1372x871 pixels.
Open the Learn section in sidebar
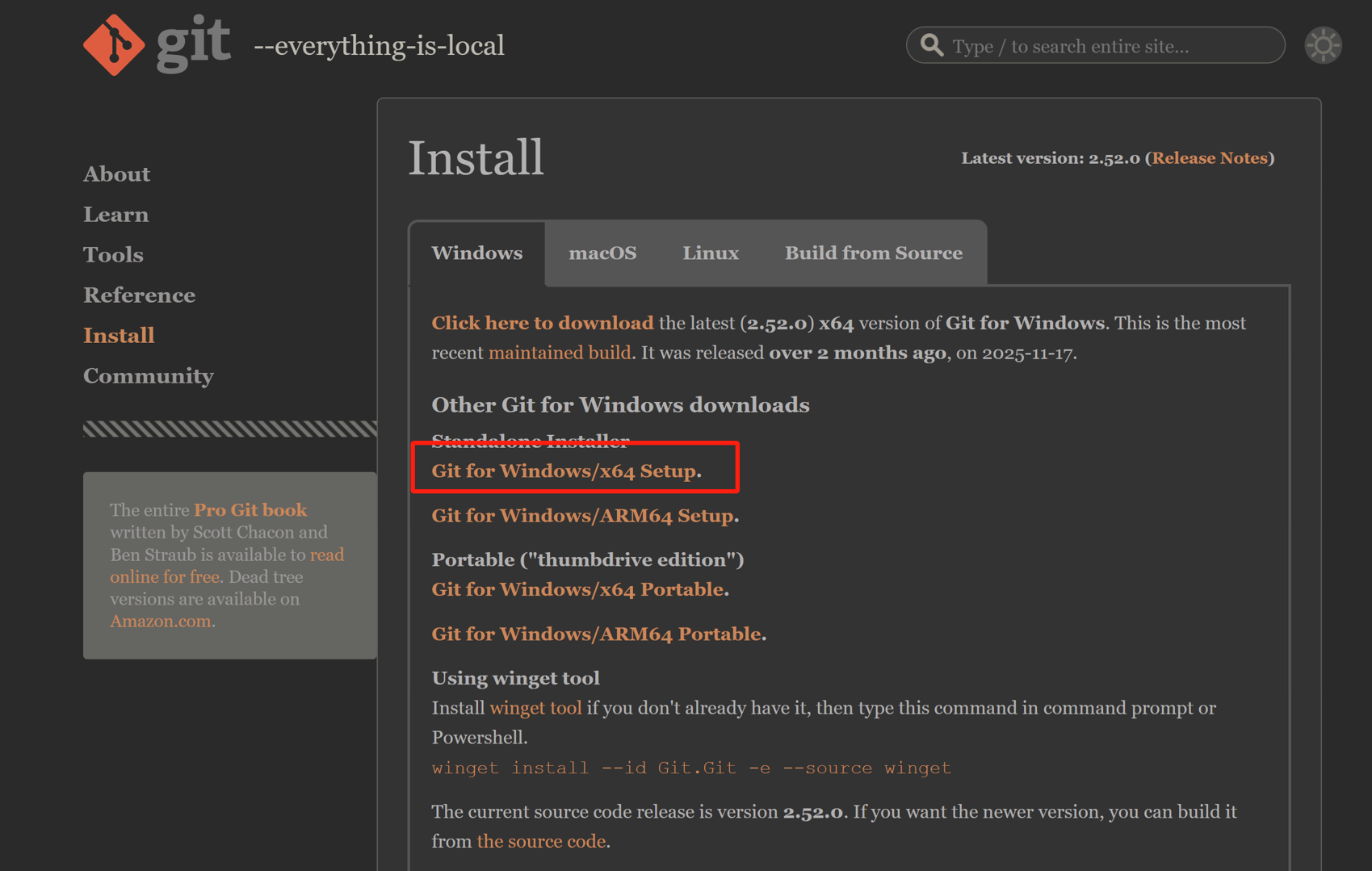pos(115,214)
